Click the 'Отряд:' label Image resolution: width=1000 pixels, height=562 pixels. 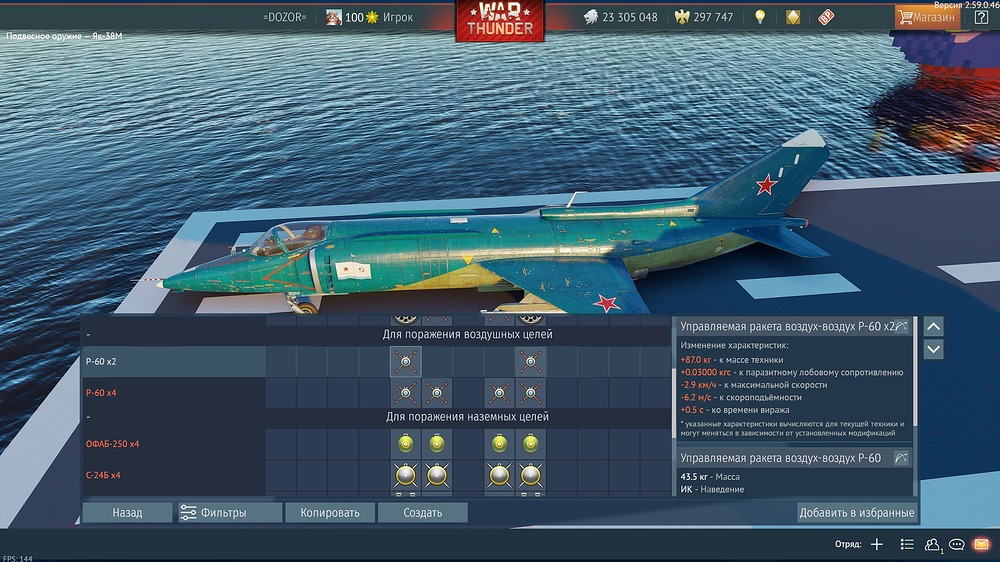[x=848, y=544]
